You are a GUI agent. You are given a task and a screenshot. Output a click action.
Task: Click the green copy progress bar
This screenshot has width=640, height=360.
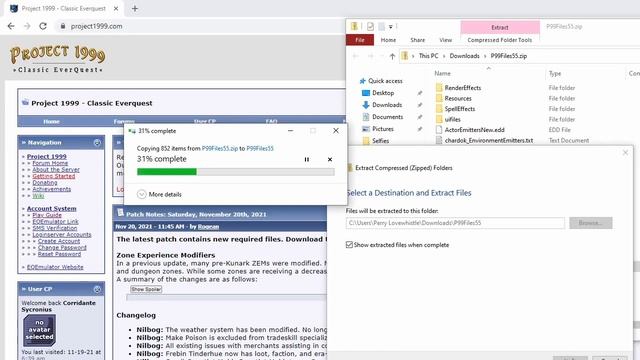pyautogui.click(x=236, y=172)
